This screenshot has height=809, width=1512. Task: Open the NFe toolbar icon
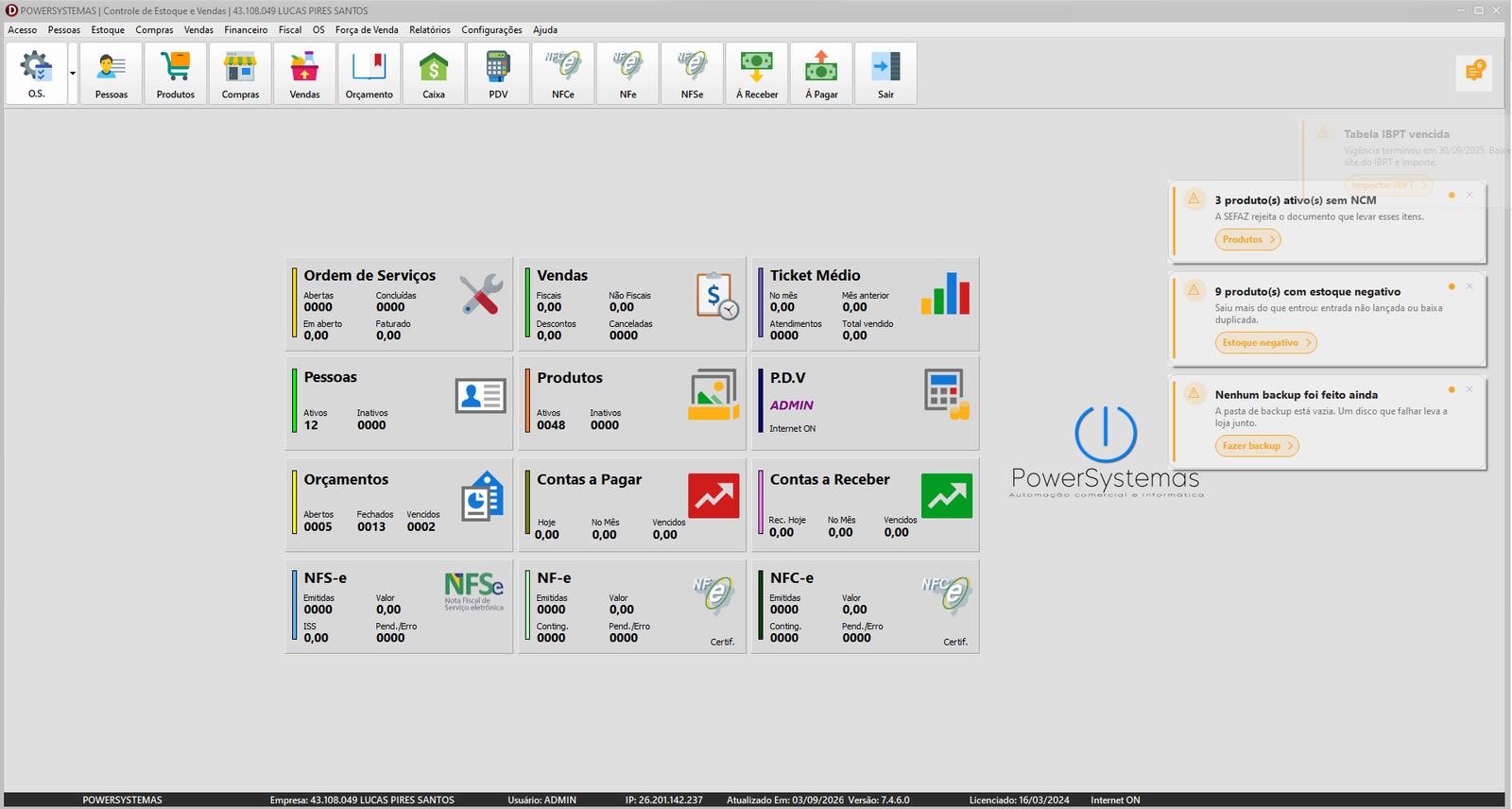click(627, 73)
